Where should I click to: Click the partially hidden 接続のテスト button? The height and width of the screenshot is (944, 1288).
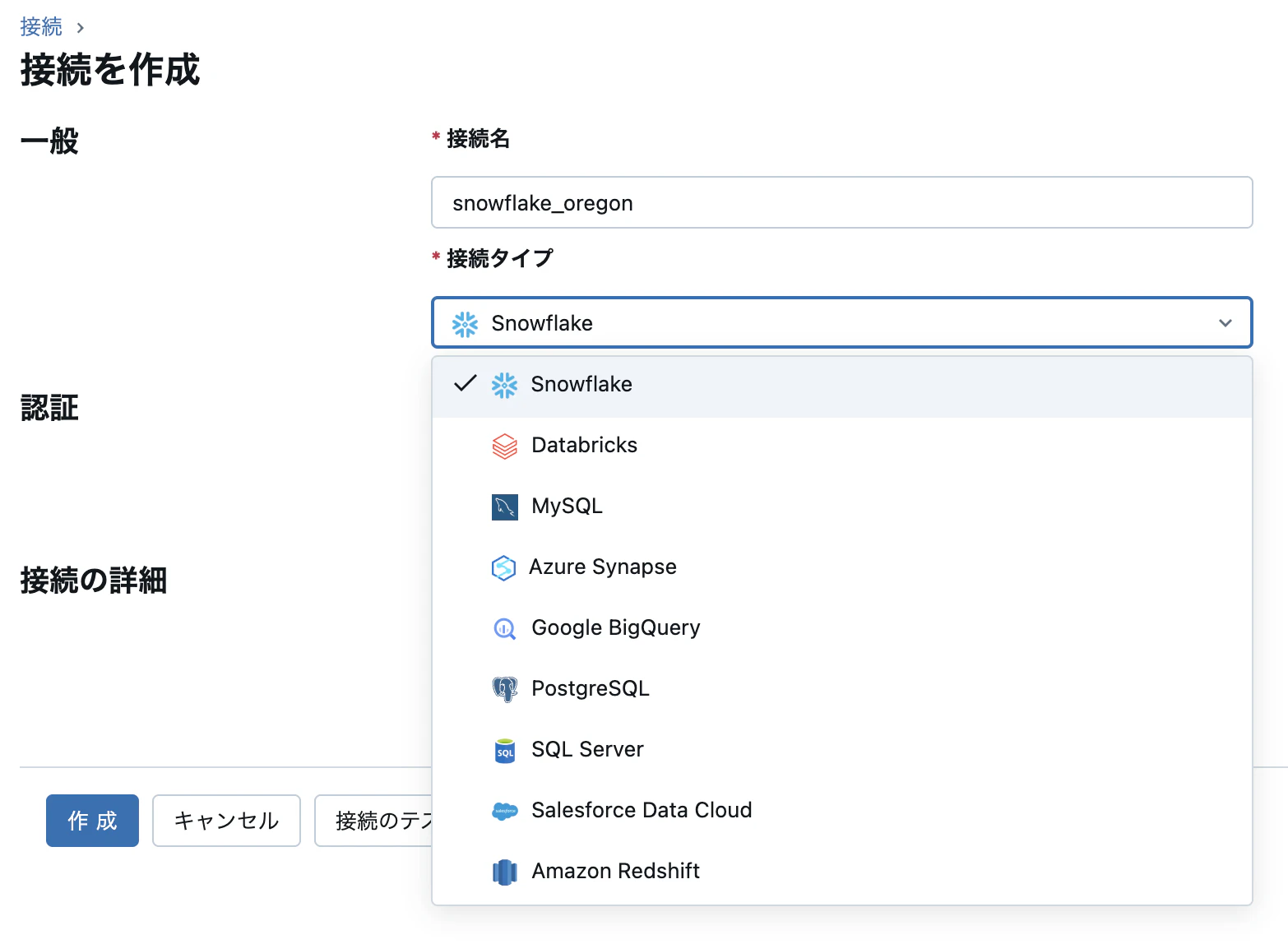pyautogui.click(x=373, y=821)
